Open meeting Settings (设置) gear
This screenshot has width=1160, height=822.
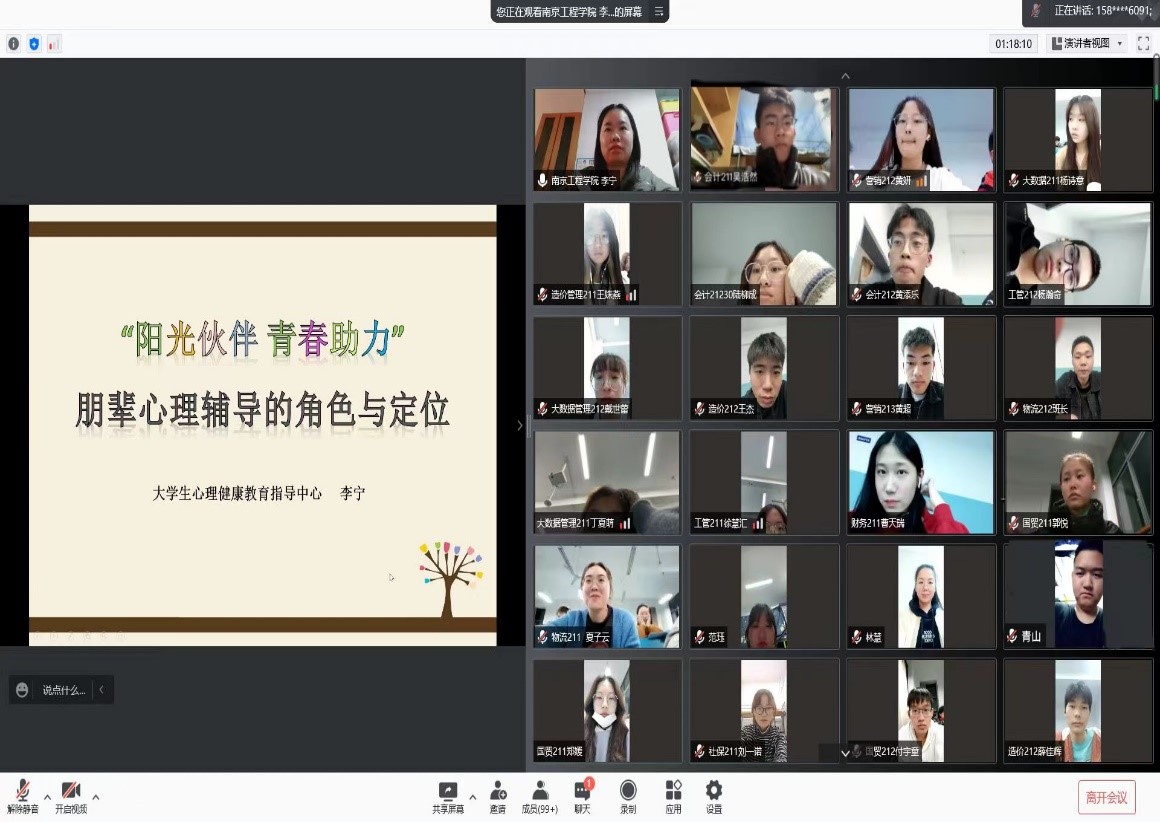point(714,792)
